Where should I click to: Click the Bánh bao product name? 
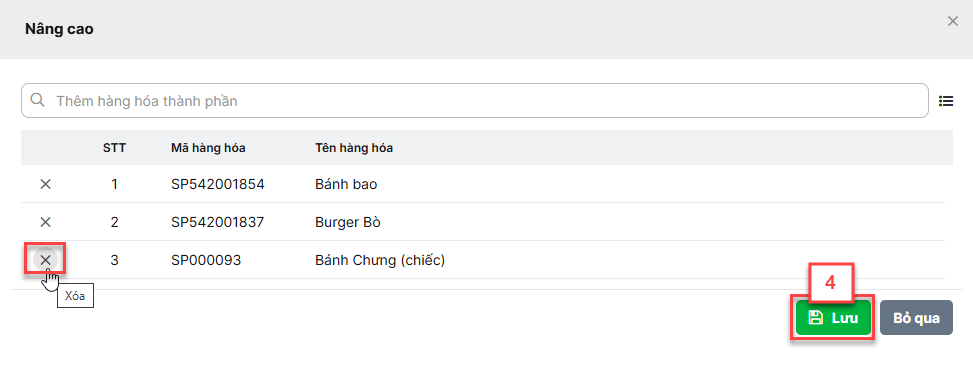[x=346, y=184]
